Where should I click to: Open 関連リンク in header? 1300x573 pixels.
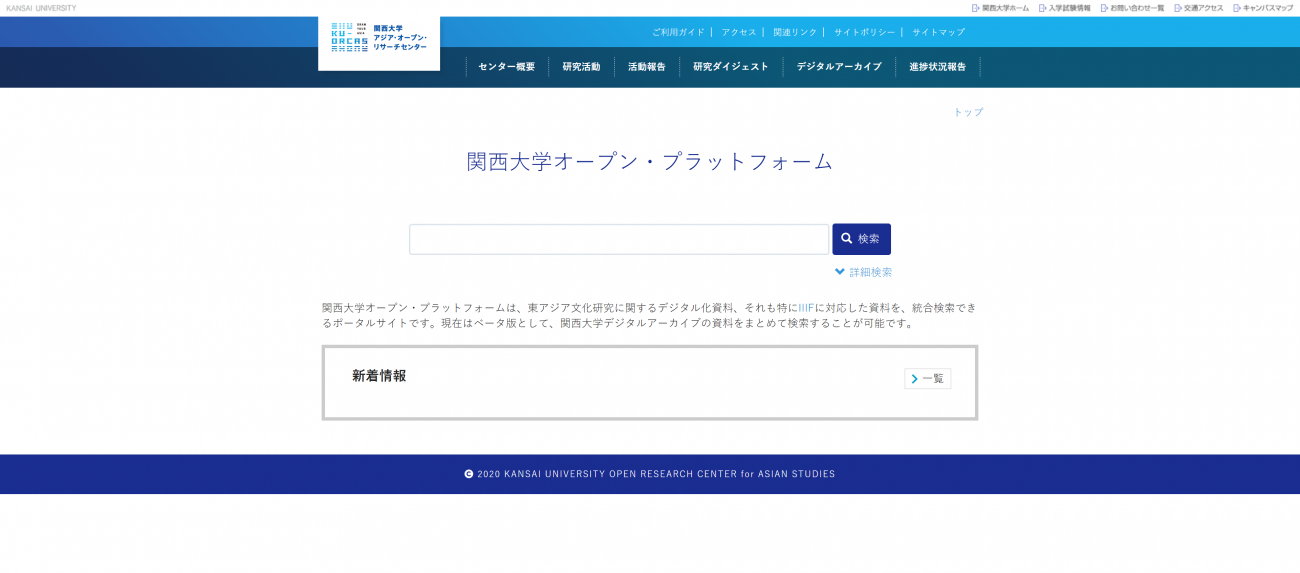(795, 32)
